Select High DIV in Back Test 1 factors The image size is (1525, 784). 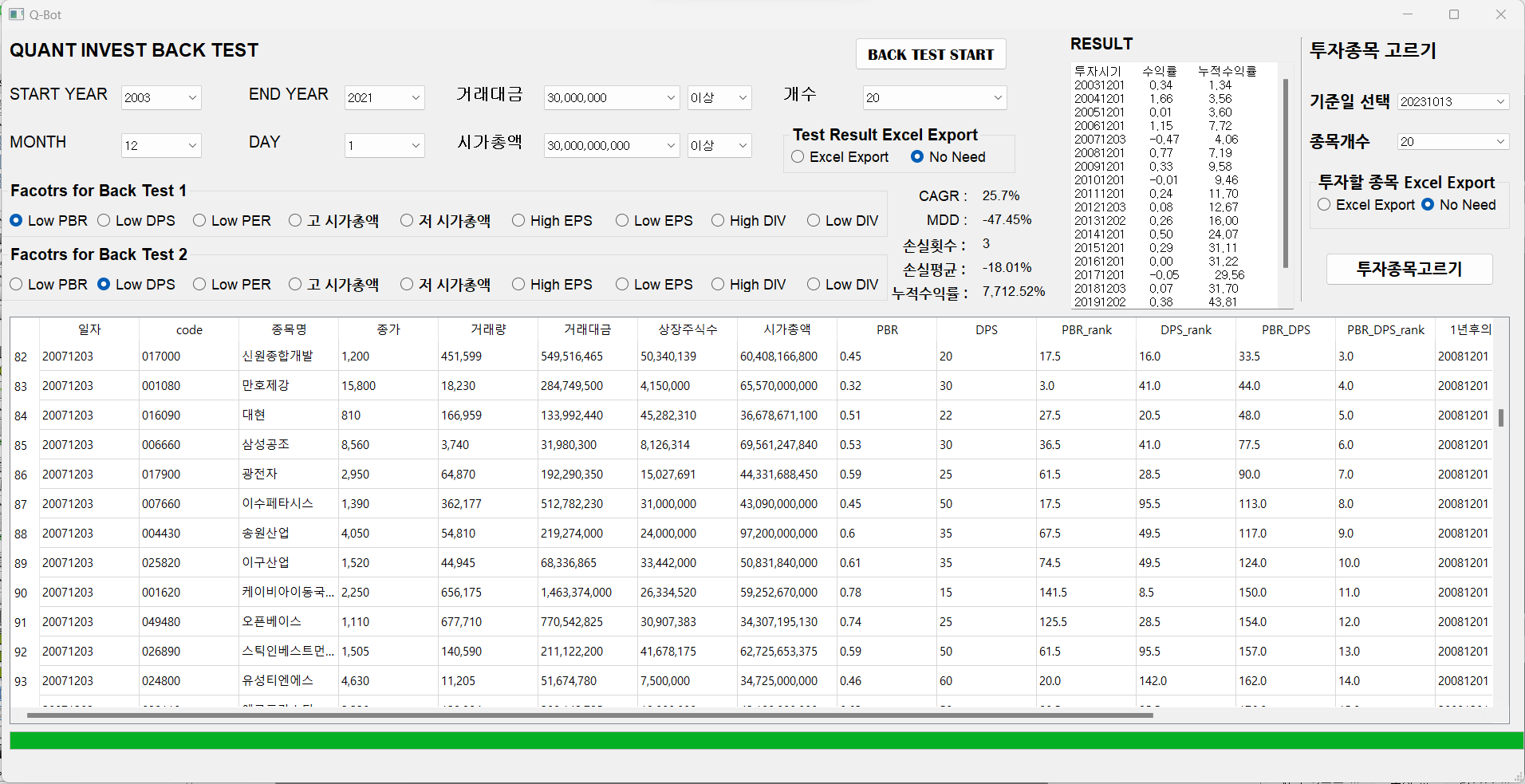coord(749,221)
